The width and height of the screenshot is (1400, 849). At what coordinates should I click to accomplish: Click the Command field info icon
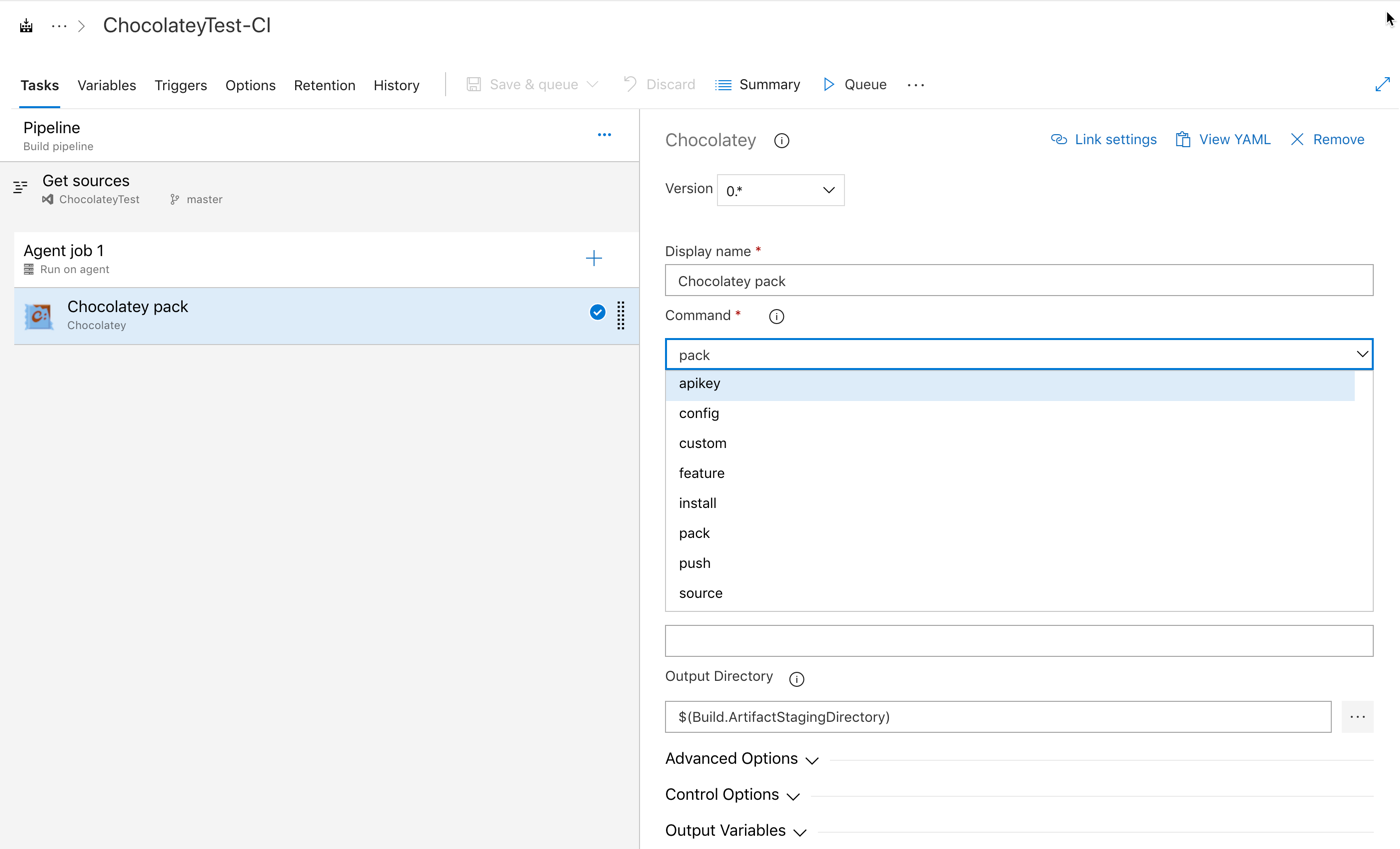coord(776,317)
